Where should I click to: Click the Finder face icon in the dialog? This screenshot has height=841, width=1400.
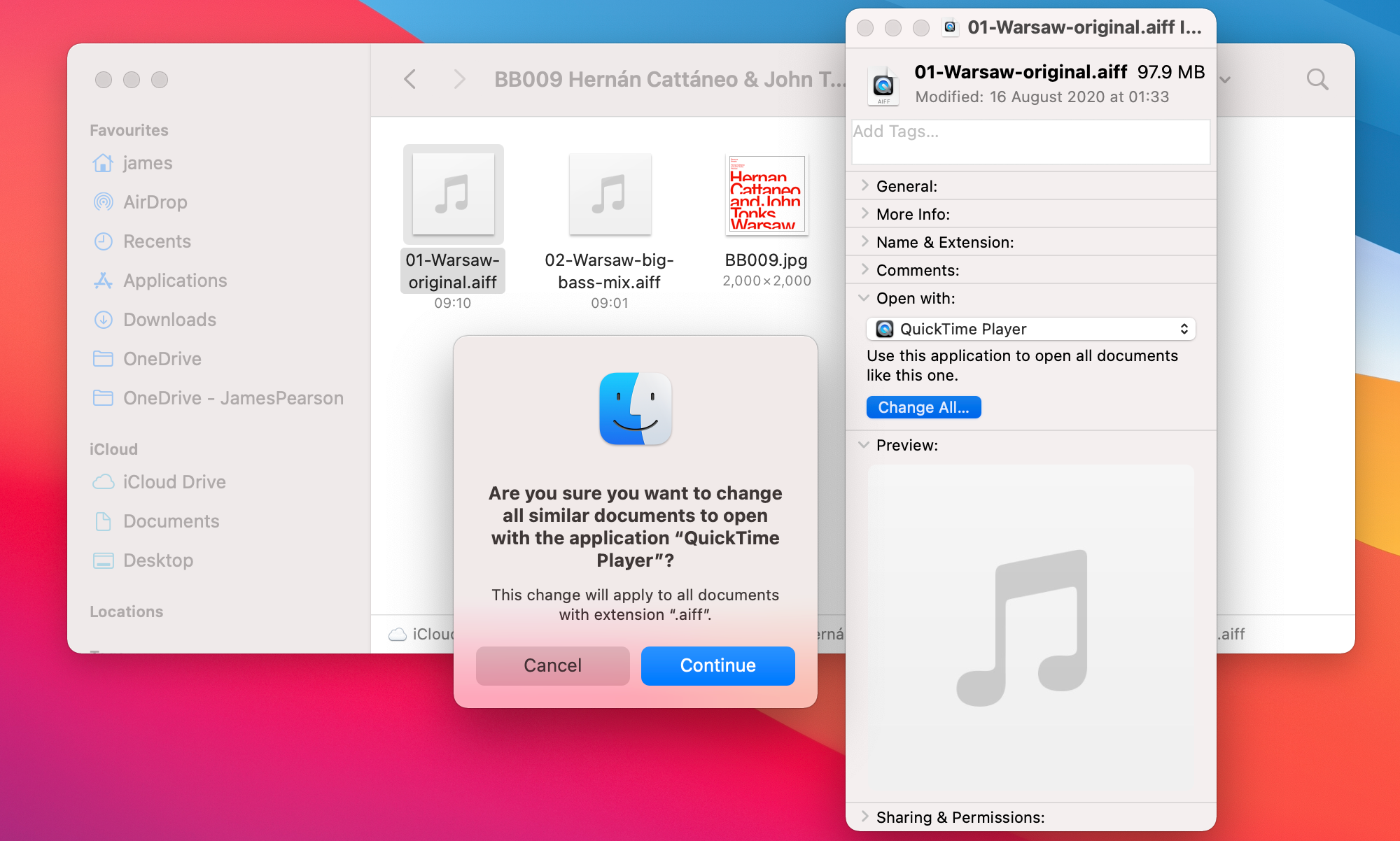click(636, 409)
